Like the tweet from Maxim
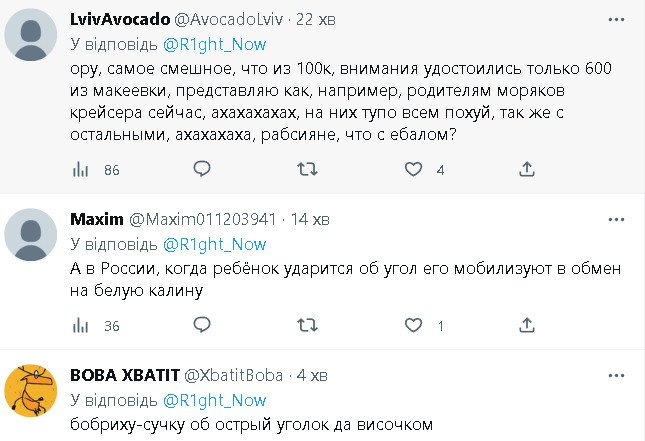Viewport: 645px width, 441px height. click(x=413, y=325)
